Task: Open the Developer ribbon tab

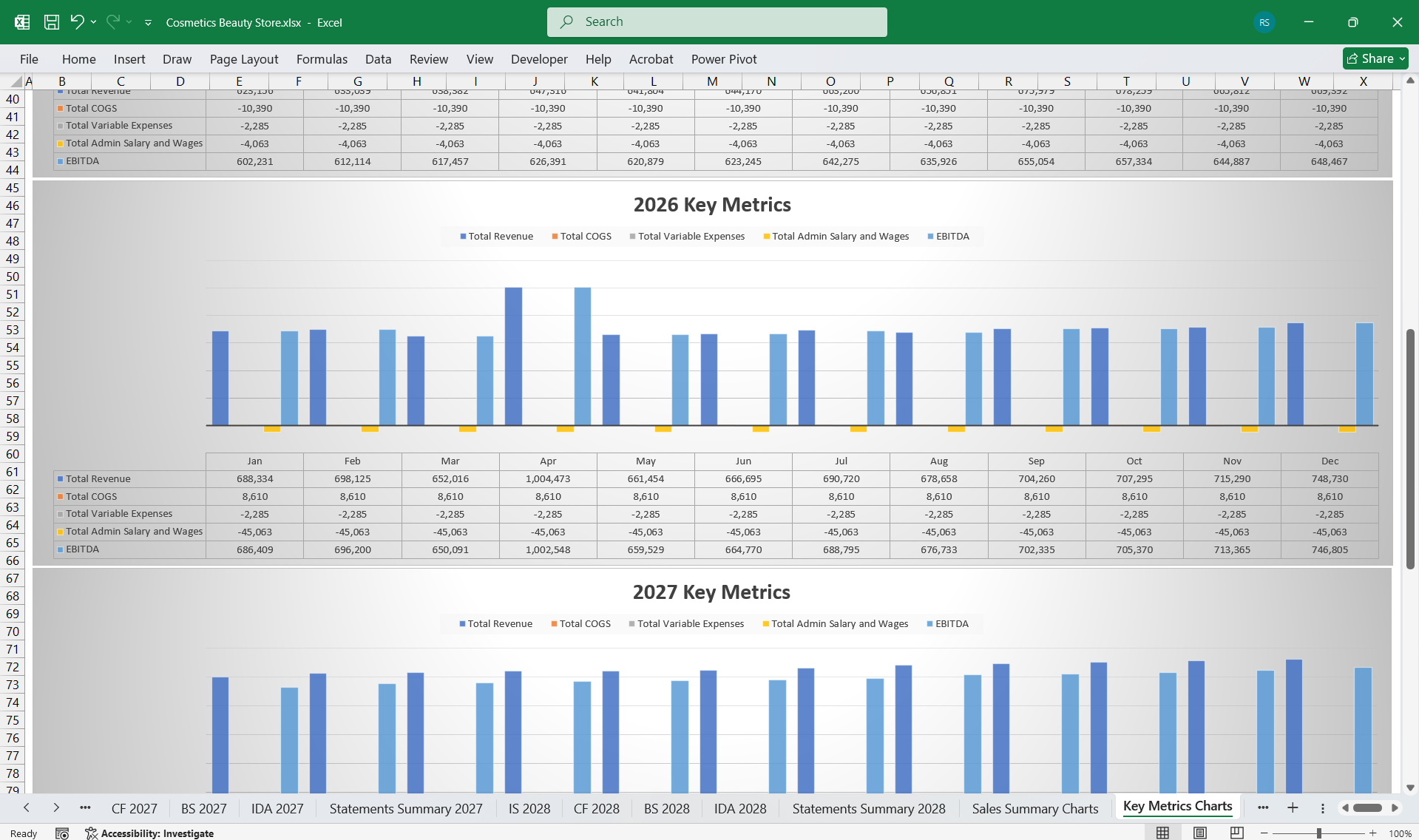Action: (x=539, y=59)
